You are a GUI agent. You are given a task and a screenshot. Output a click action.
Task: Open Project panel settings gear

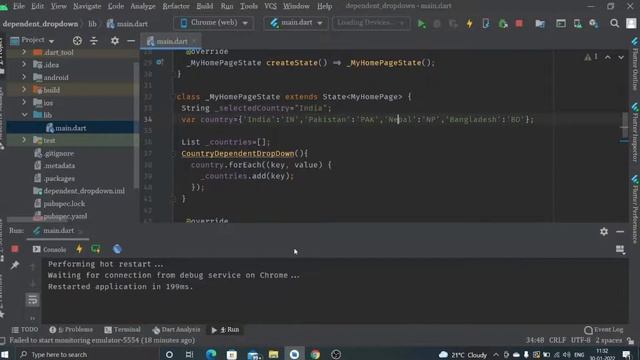(x=115, y=40)
